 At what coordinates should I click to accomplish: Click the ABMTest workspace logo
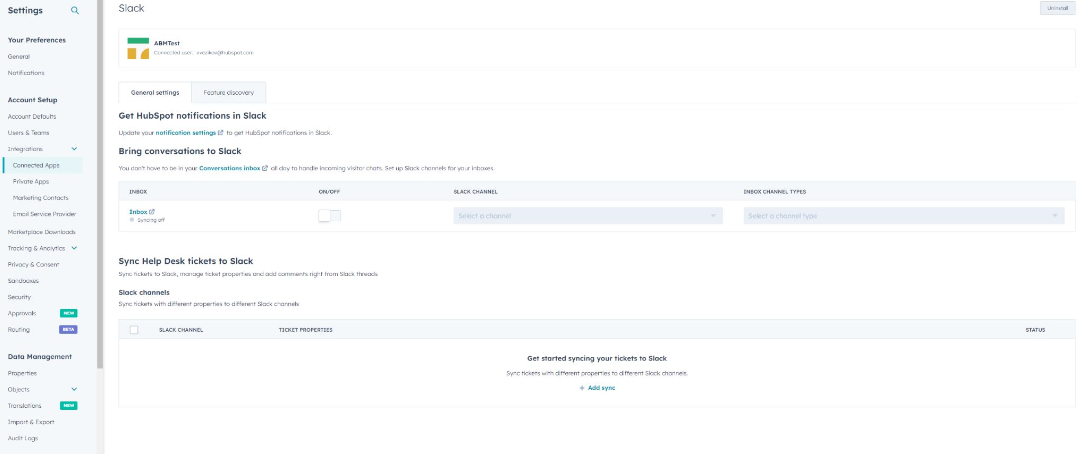(x=139, y=48)
